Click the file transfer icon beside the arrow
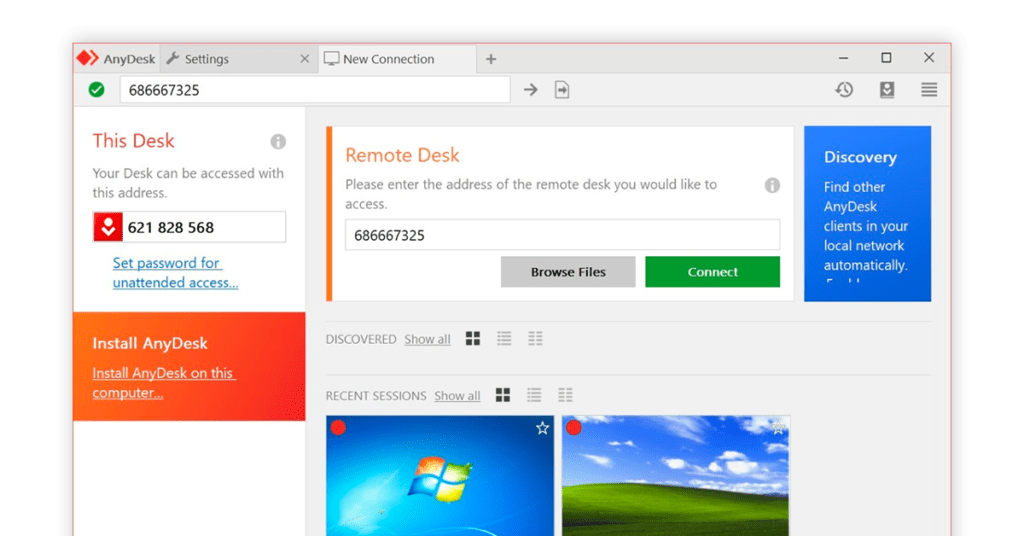 click(x=562, y=90)
